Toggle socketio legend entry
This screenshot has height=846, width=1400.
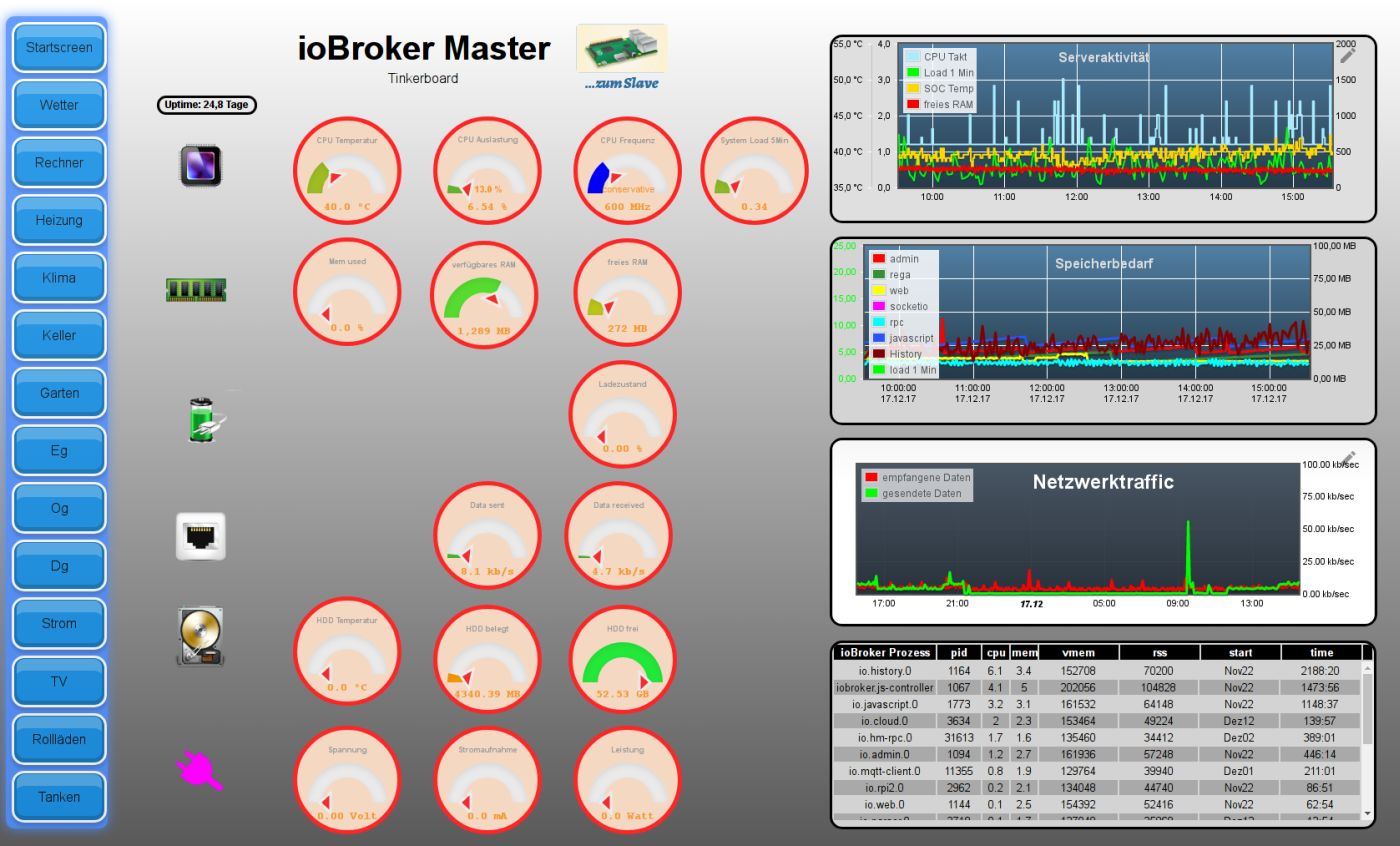[899, 306]
